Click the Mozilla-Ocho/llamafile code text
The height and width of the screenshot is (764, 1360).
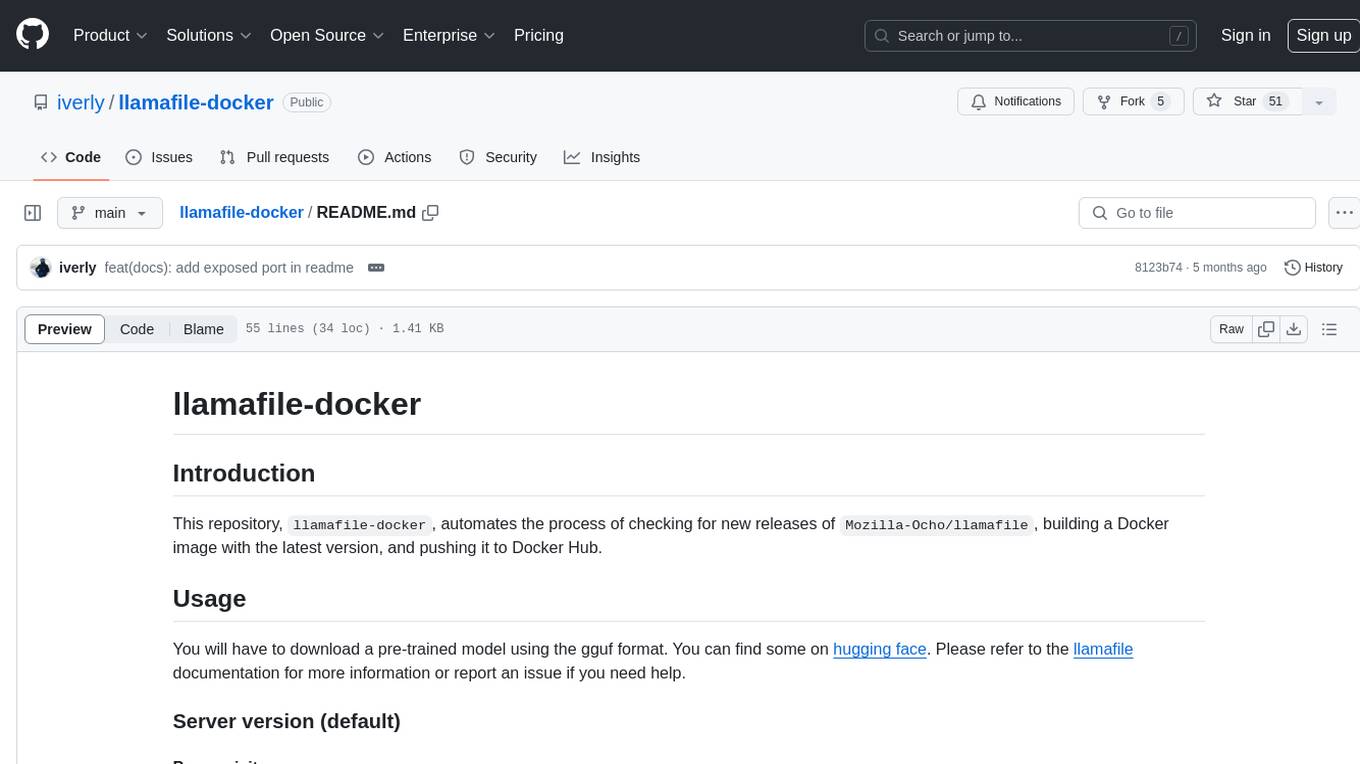point(937,525)
